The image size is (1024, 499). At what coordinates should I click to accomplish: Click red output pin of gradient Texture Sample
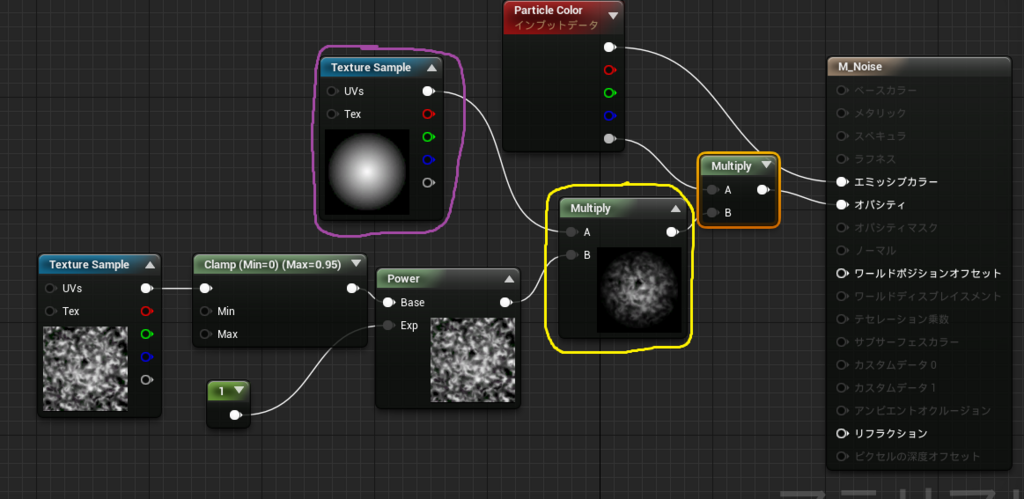pyautogui.click(x=428, y=114)
